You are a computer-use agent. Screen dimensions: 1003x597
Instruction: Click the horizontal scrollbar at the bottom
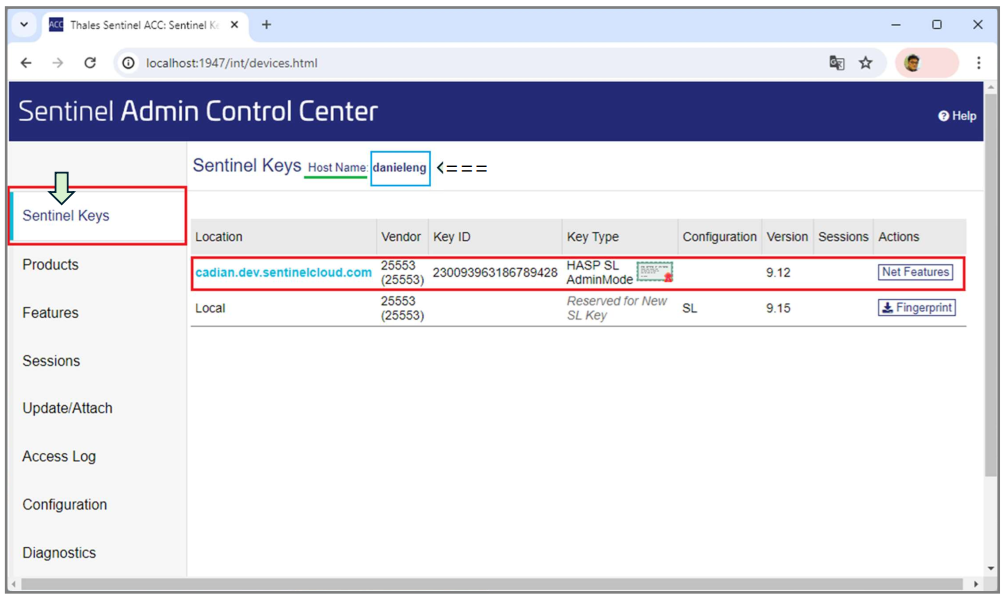point(492,584)
